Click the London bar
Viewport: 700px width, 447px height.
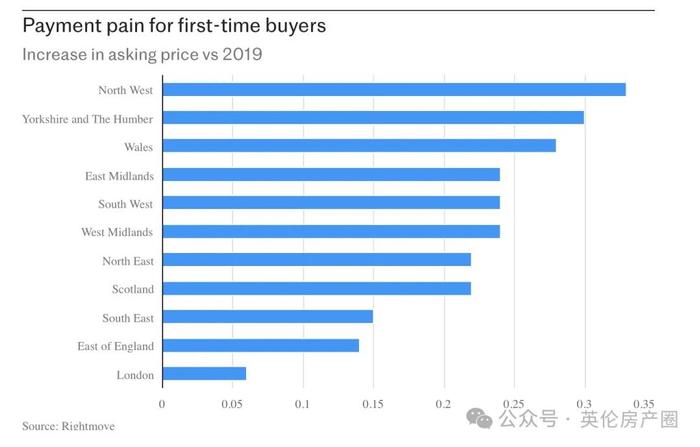(204, 373)
